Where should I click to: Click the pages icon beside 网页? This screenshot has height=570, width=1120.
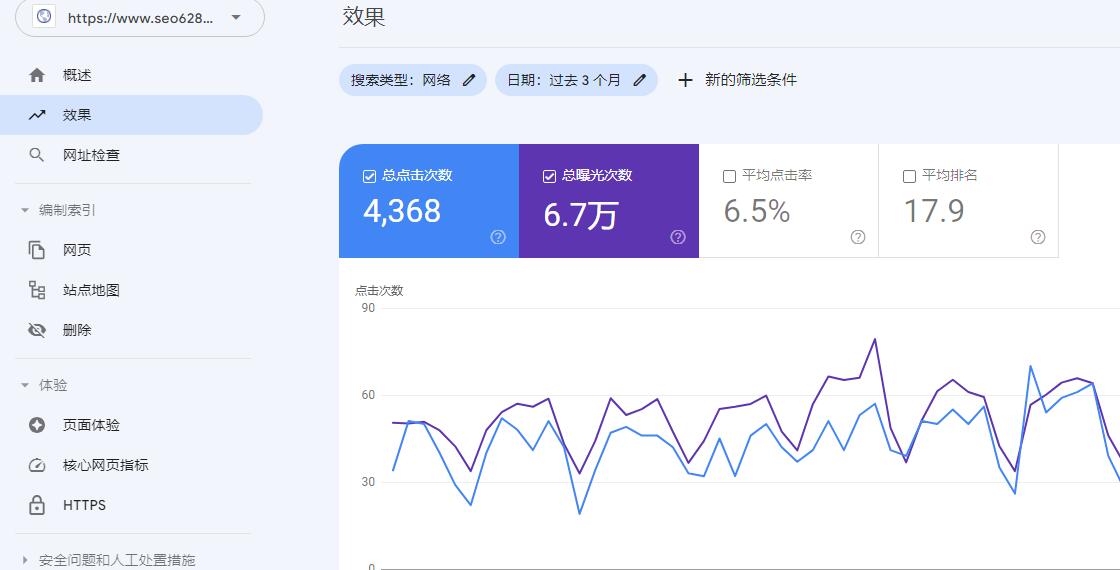(x=37, y=250)
